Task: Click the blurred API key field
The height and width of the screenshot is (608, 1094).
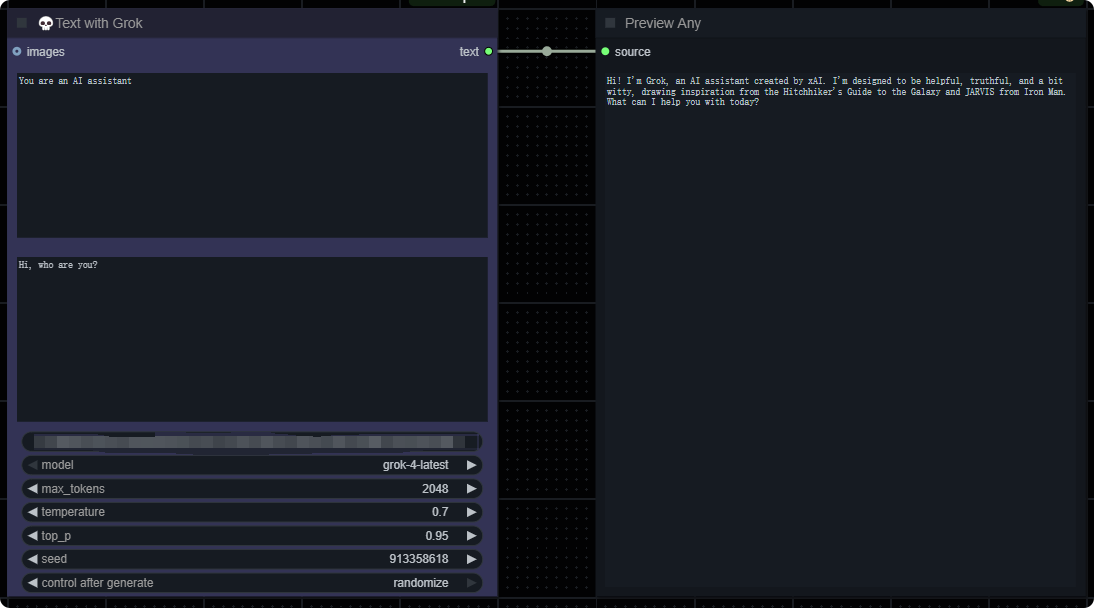Action: tap(252, 441)
